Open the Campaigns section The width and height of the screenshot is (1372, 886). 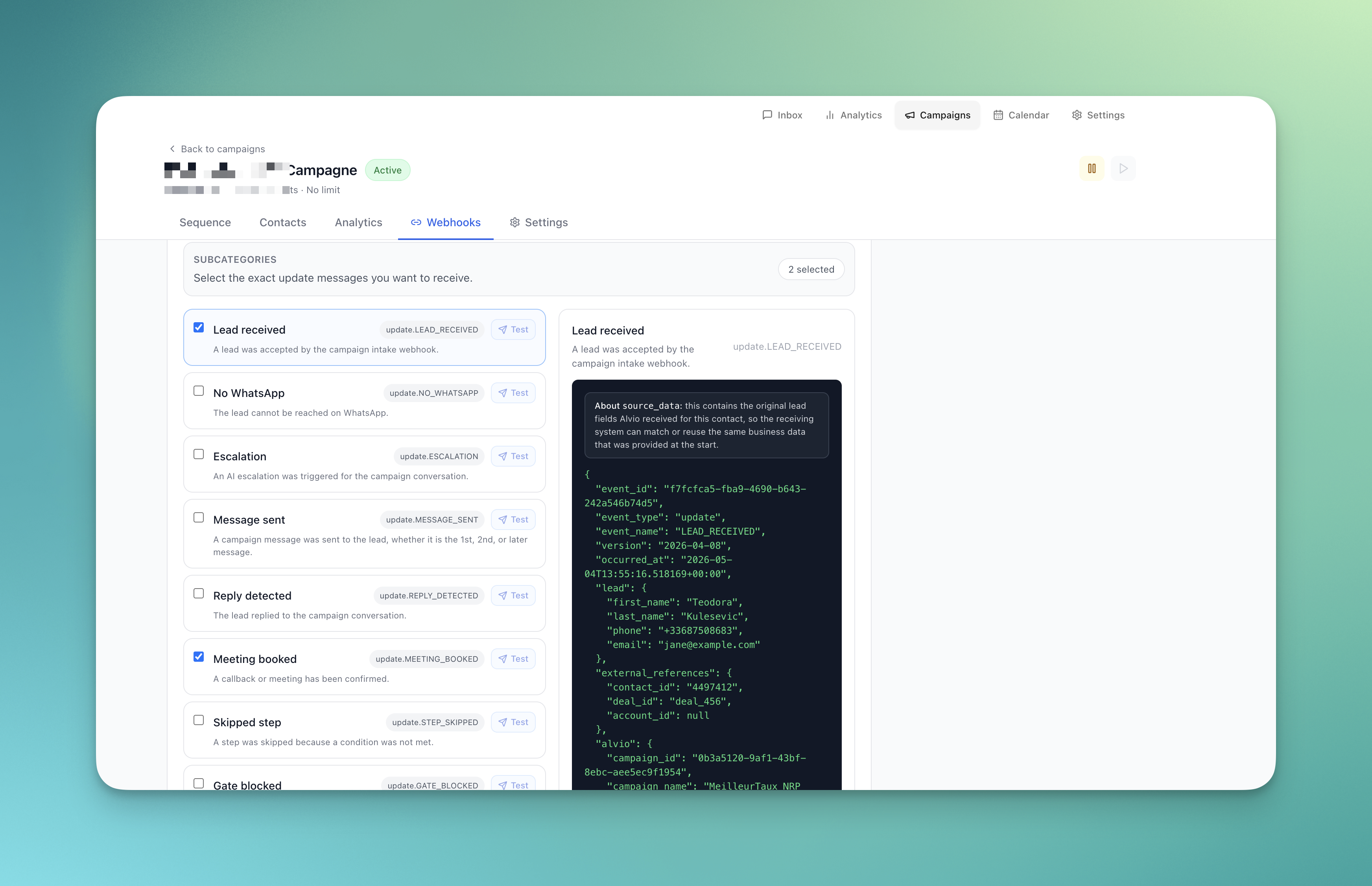click(937, 115)
